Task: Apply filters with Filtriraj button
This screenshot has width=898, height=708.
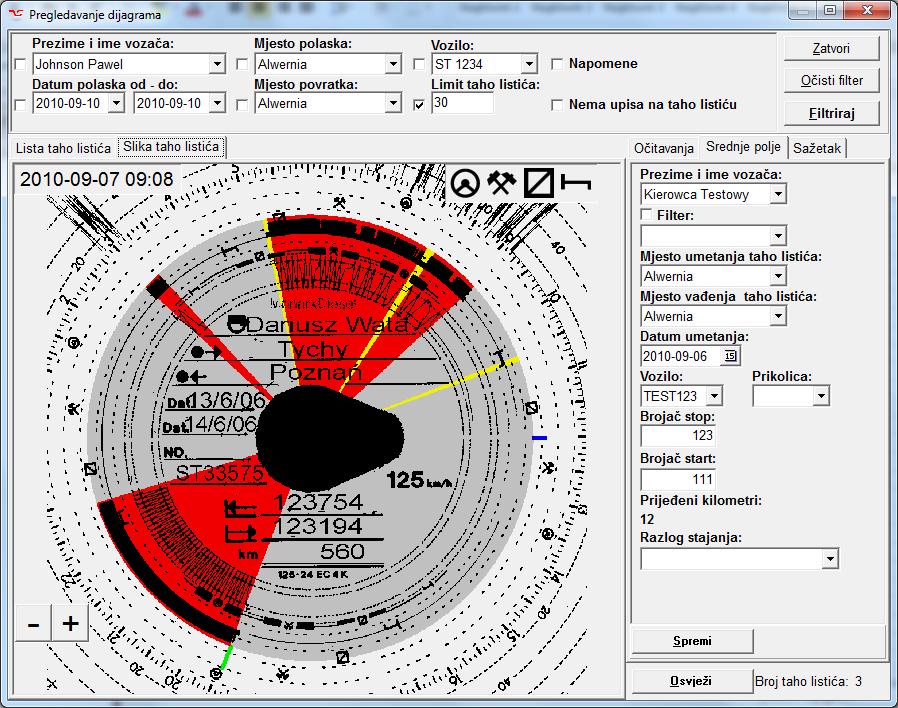Action: (x=831, y=113)
